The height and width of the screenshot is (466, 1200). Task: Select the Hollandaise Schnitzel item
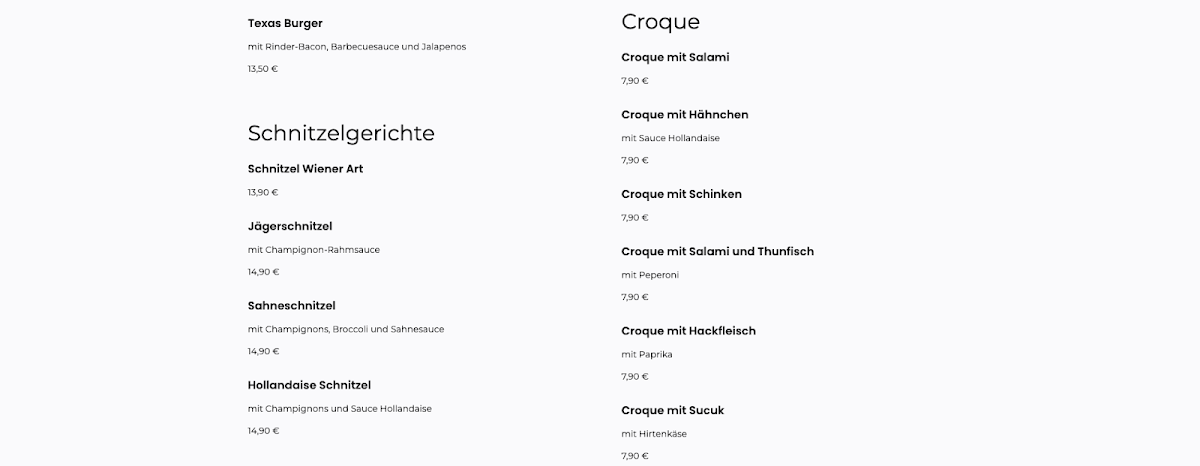[x=309, y=385]
